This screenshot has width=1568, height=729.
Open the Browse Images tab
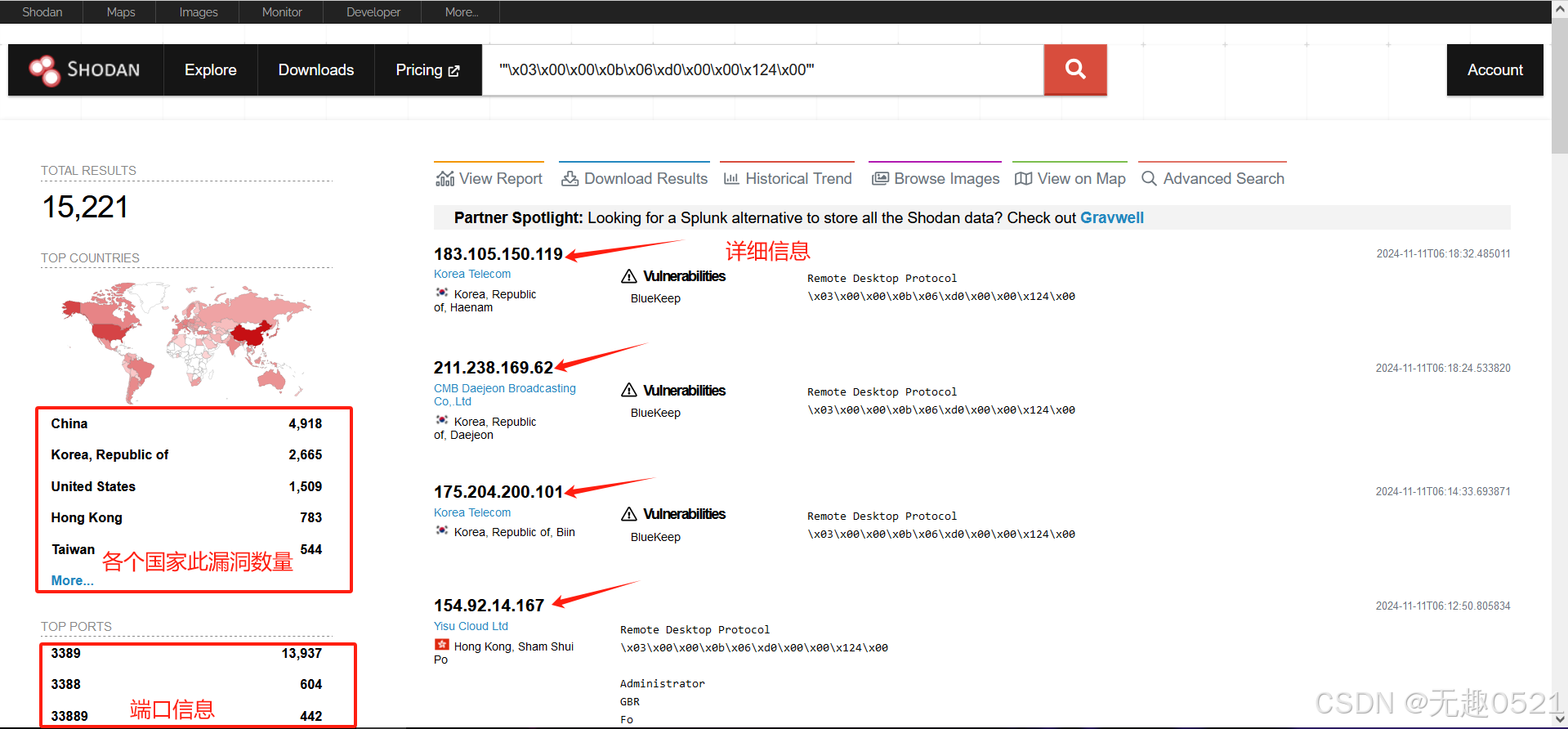click(936, 177)
